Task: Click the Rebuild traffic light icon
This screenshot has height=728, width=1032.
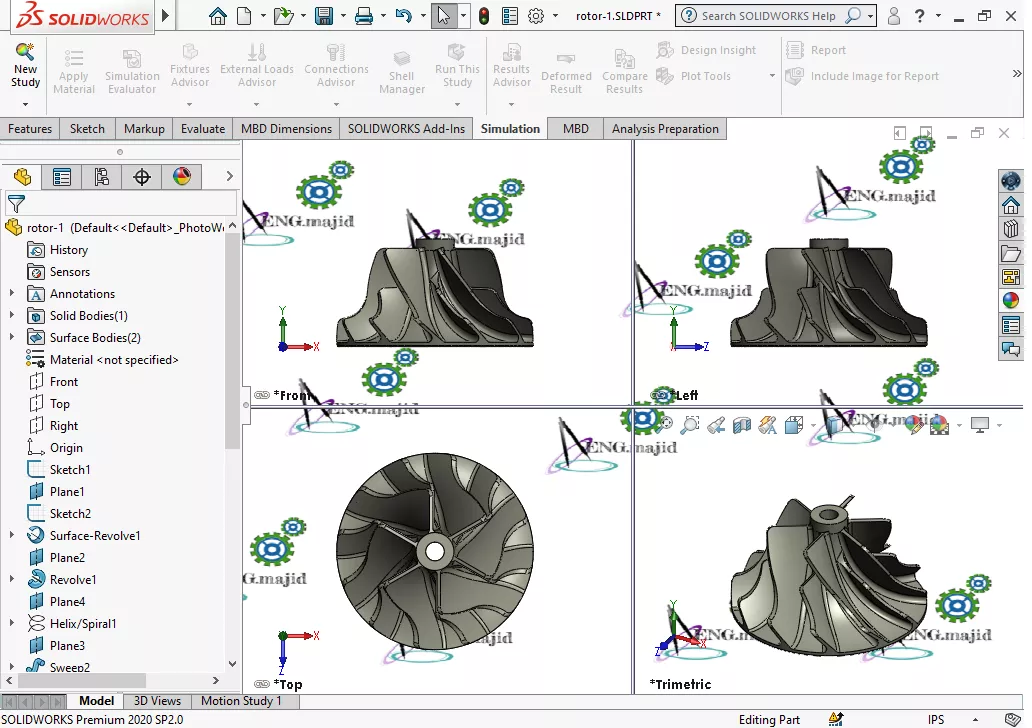Action: click(484, 16)
